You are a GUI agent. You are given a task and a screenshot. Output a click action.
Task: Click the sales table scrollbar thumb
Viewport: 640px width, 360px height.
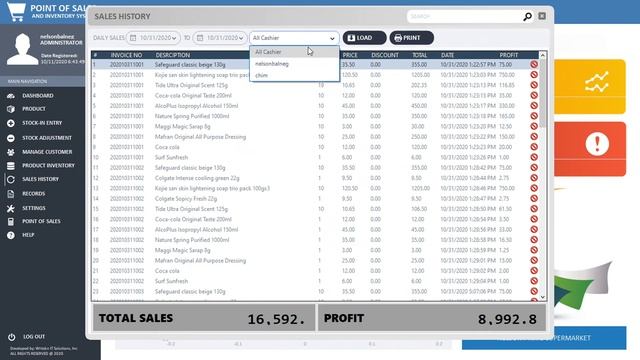tap(542, 93)
